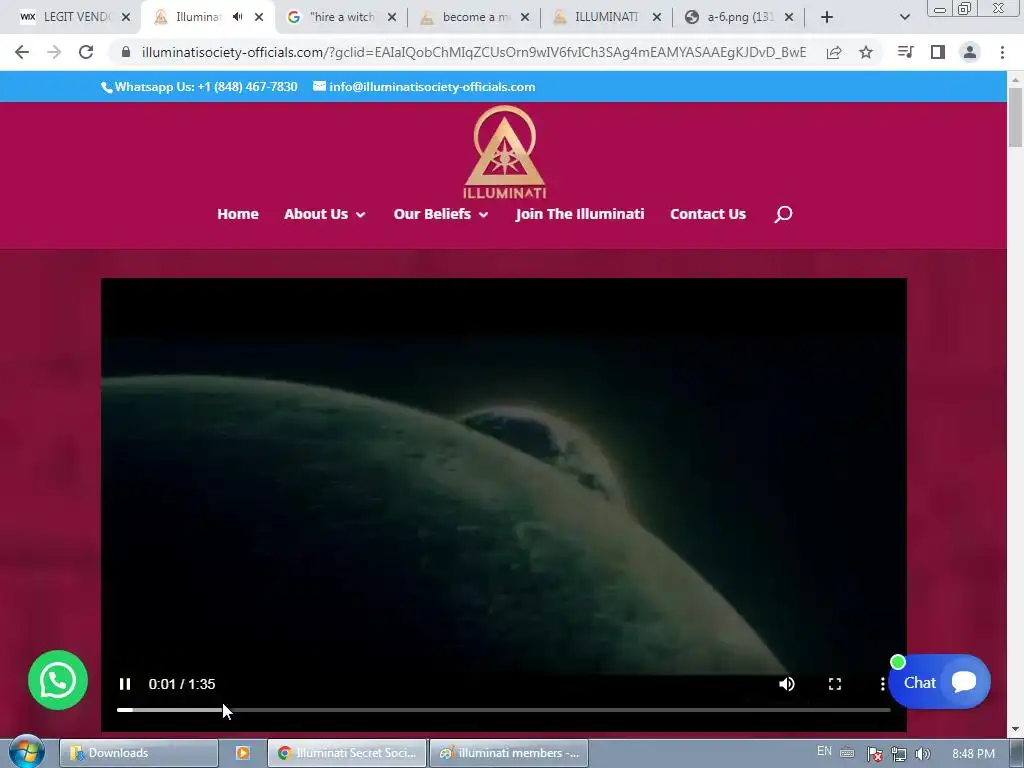
Task: Switch to the 'become a m' tab
Action: 475,17
